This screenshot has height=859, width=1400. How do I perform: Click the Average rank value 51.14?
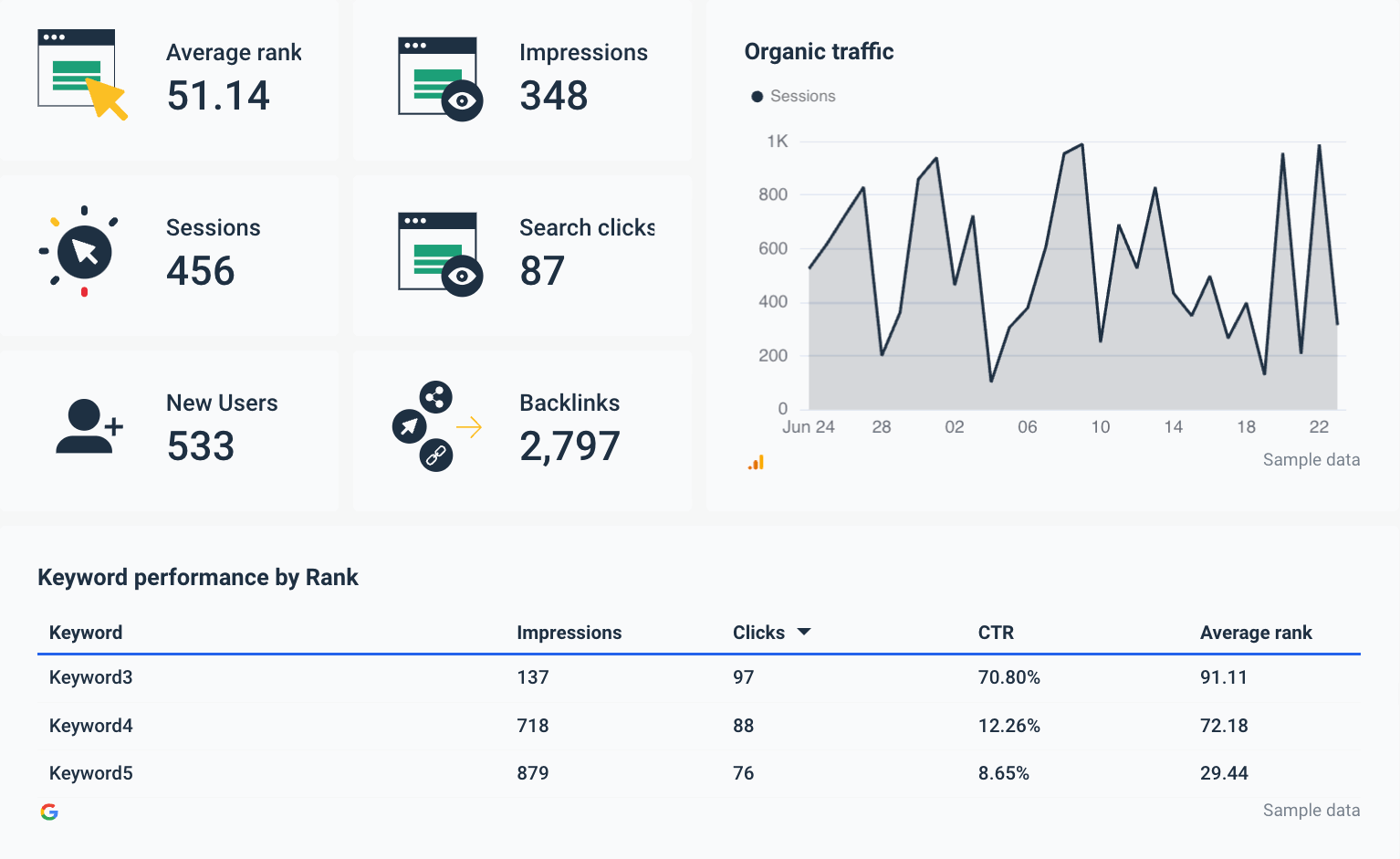[x=218, y=96]
